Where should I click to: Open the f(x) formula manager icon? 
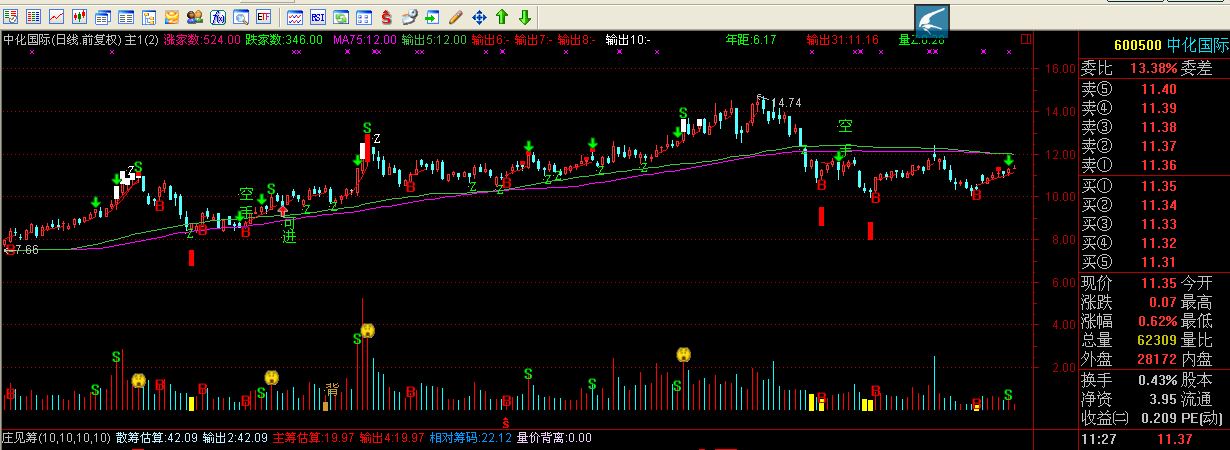click(x=218, y=17)
